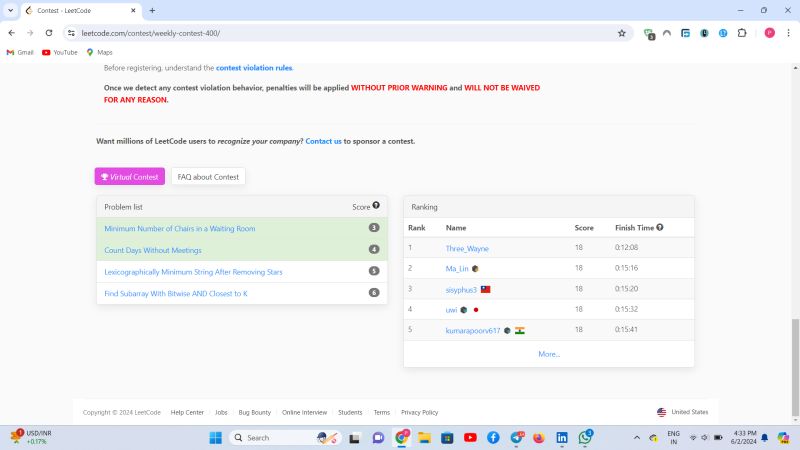Open United States region selector in footer
800x450 pixels.
pyautogui.click(x=683, y=412)
